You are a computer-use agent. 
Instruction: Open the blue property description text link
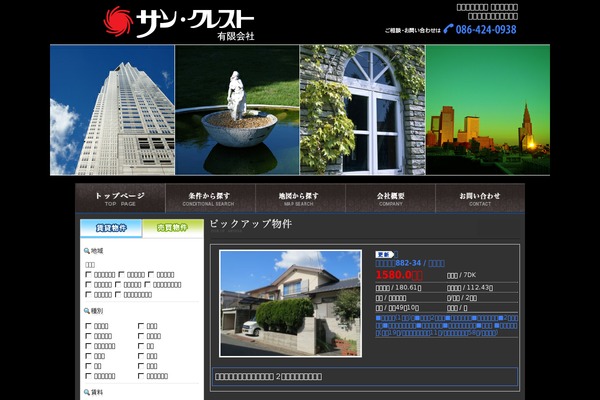(x=447, y=325)
